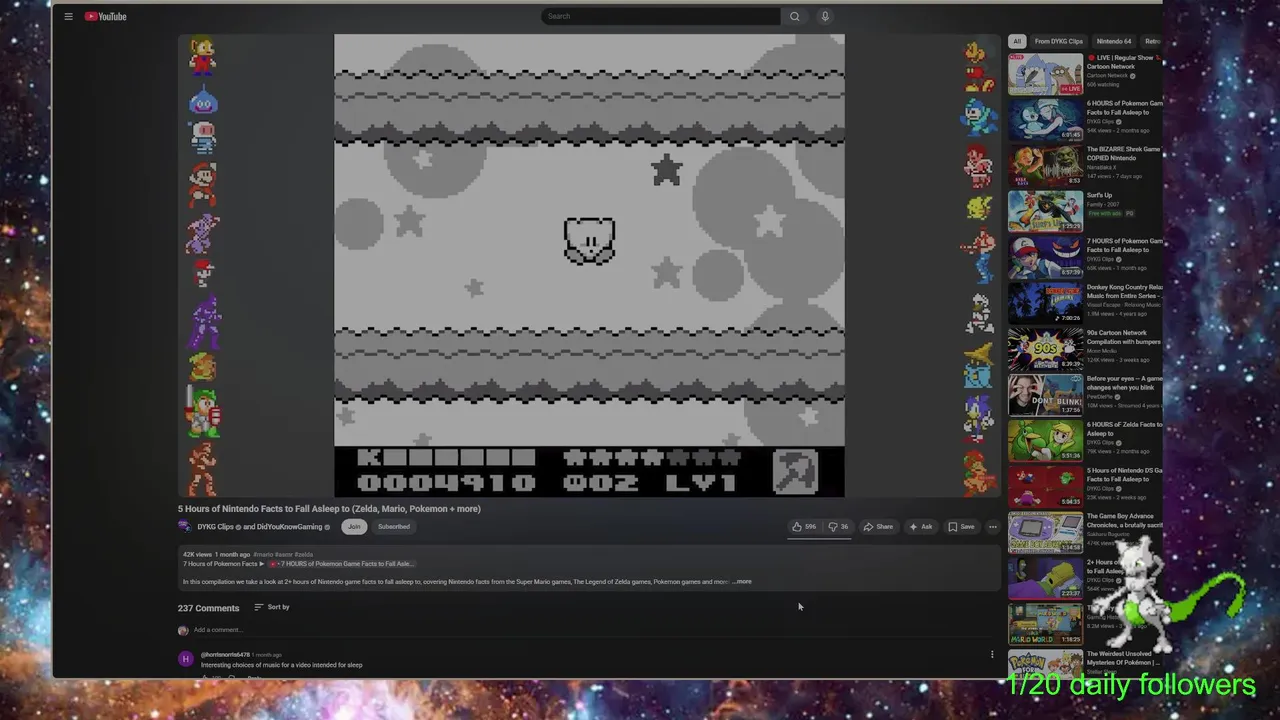
Task: Open the #mario hashtag in description
Action: click(x=263, y=554)
